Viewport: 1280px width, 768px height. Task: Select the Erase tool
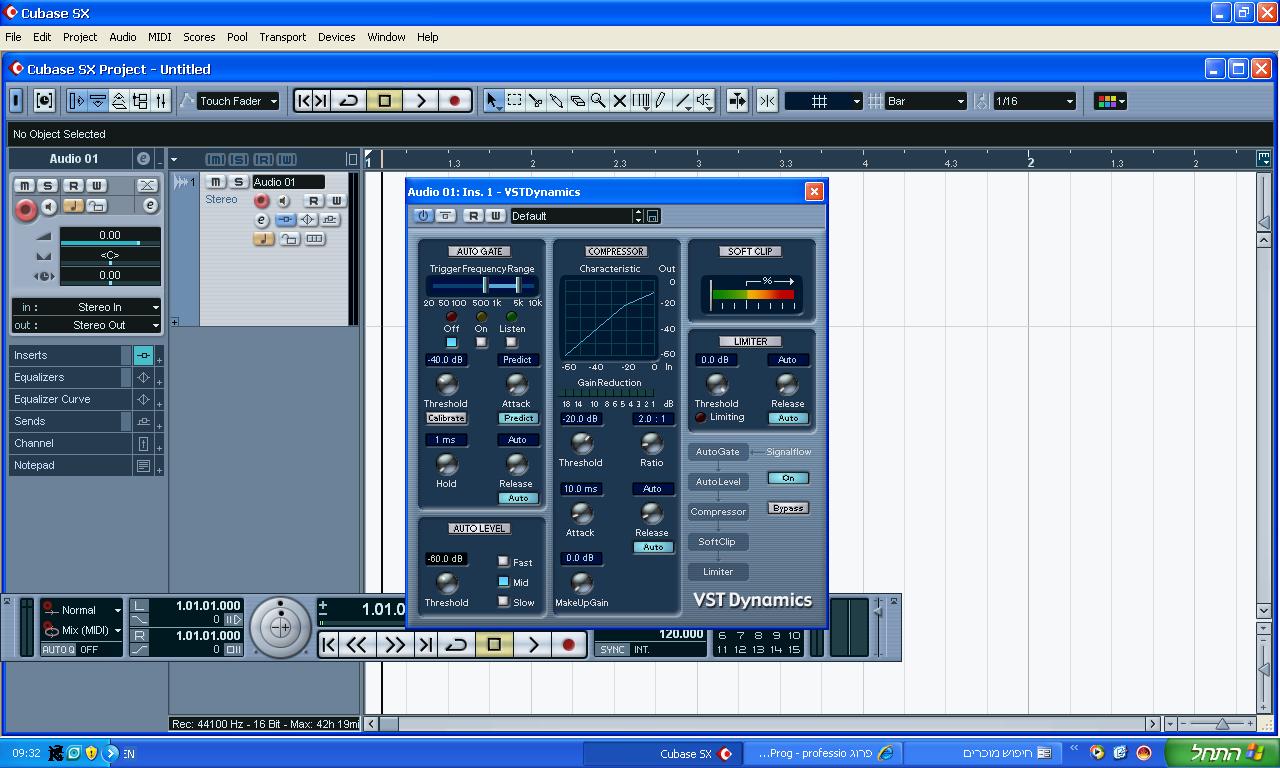pos(577,101)
